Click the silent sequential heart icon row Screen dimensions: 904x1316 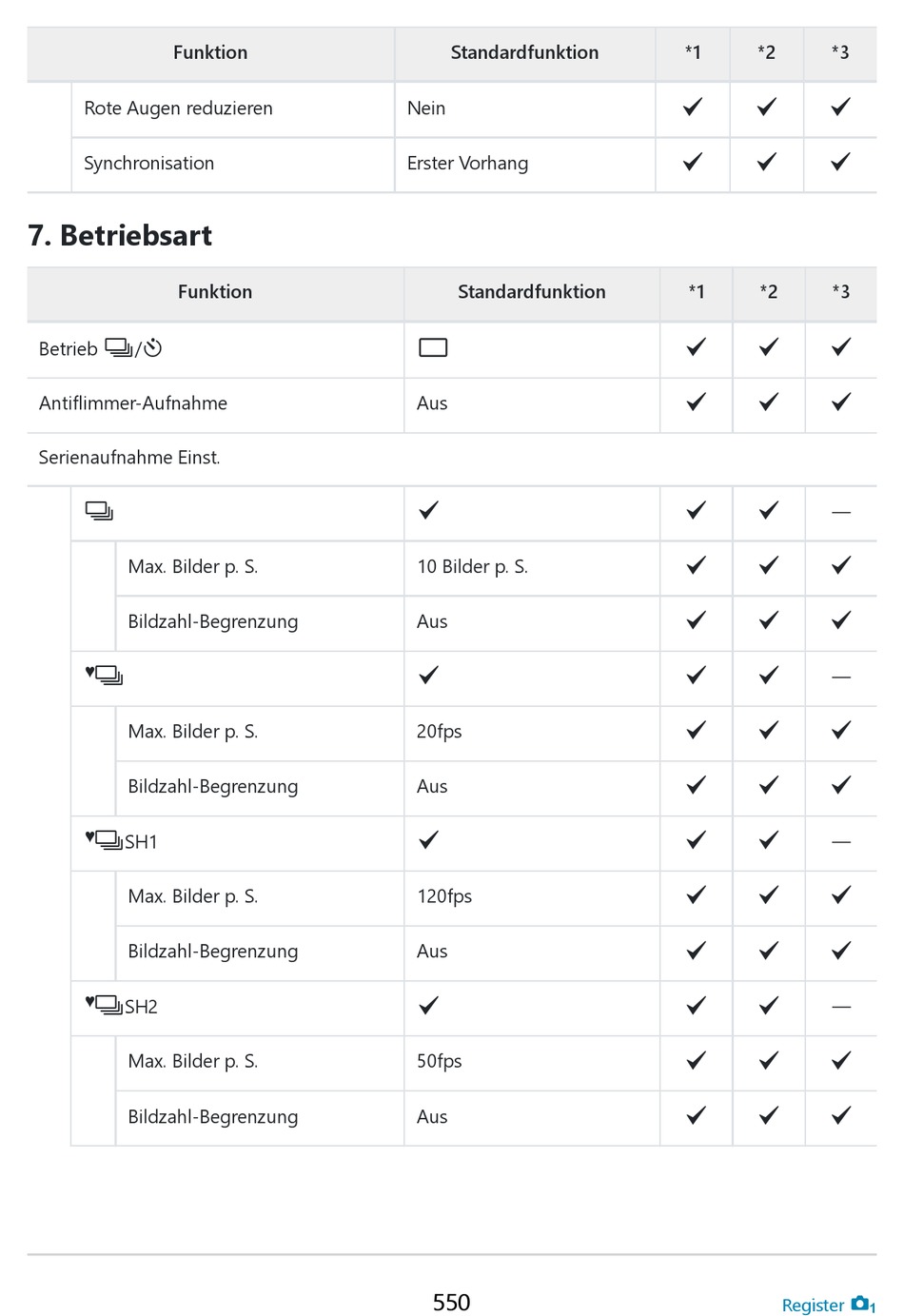point(104,676)
